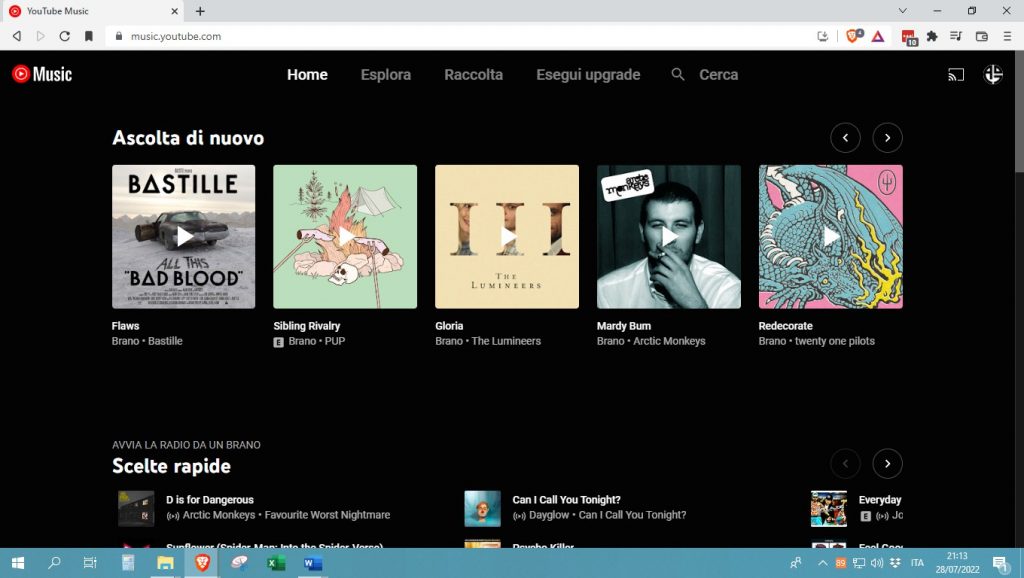Play Flaws on the Bastille cover

[184, 236]
